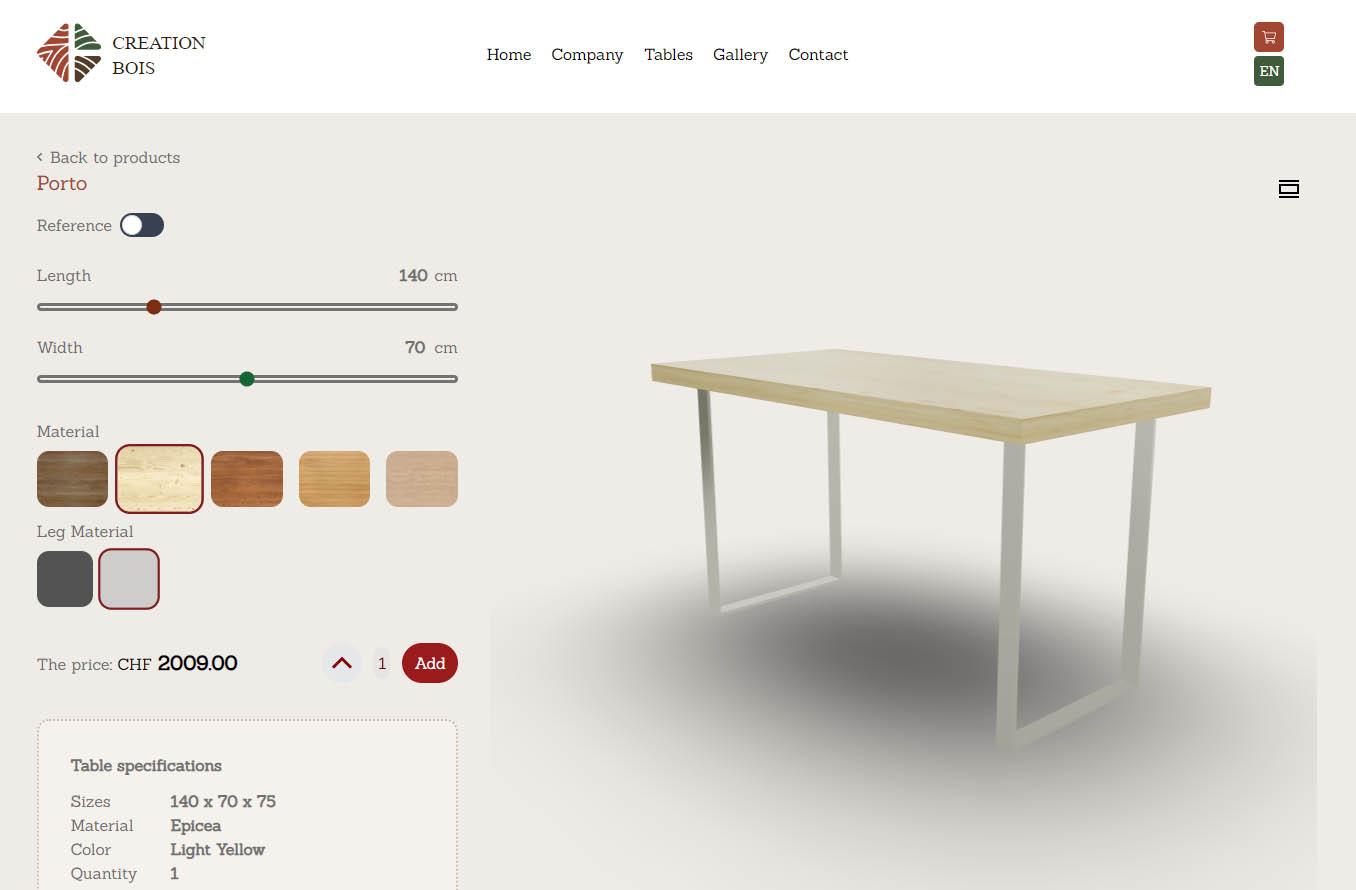Increase quantity with the up arrow
The width and height of the screenshot is (1356, 890).
[x=342, y=663]
